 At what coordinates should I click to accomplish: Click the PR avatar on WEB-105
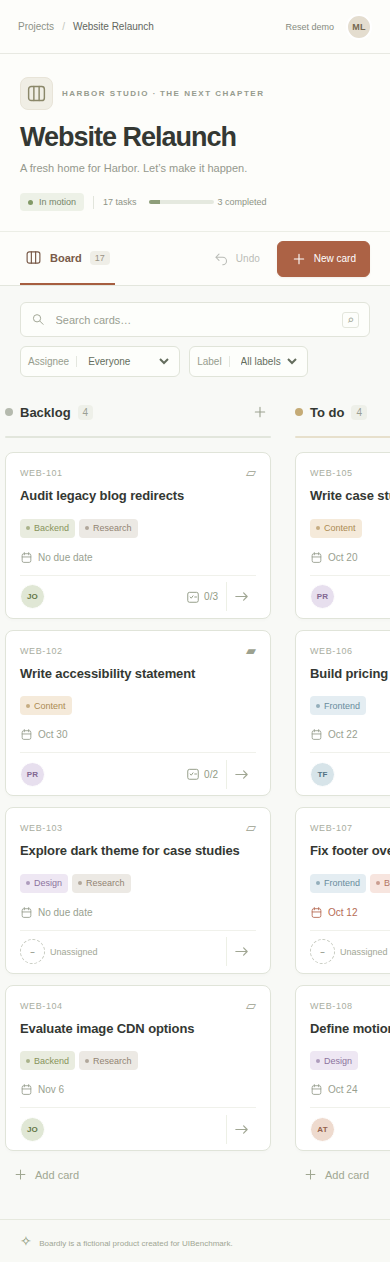point(322,596)
